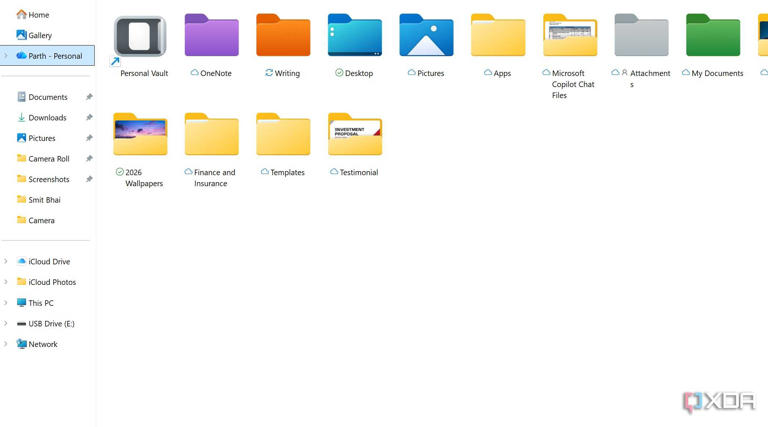Expand the iCloud Photos node
Image resolution: width=768 pixels, height=427 pixels.
pyautogui.click(x=6, y=282)
